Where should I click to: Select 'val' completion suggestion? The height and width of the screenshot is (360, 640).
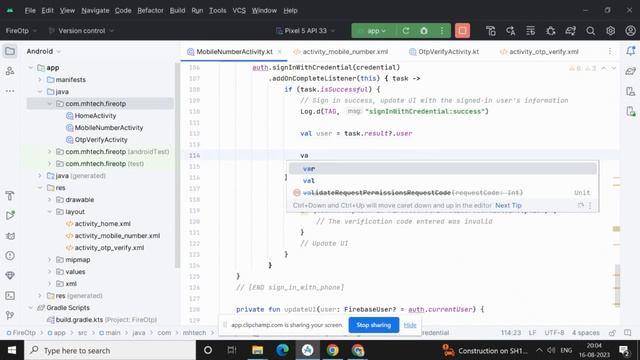(442, 180)
